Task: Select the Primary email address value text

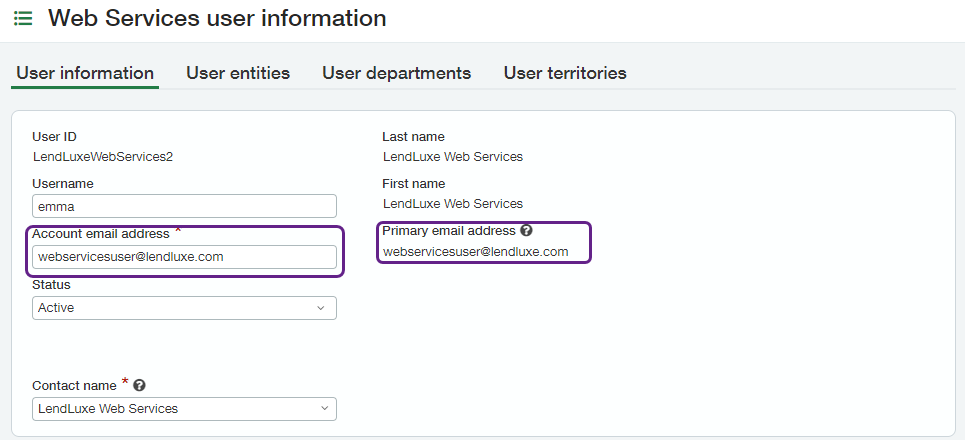Action: (475, 252)
